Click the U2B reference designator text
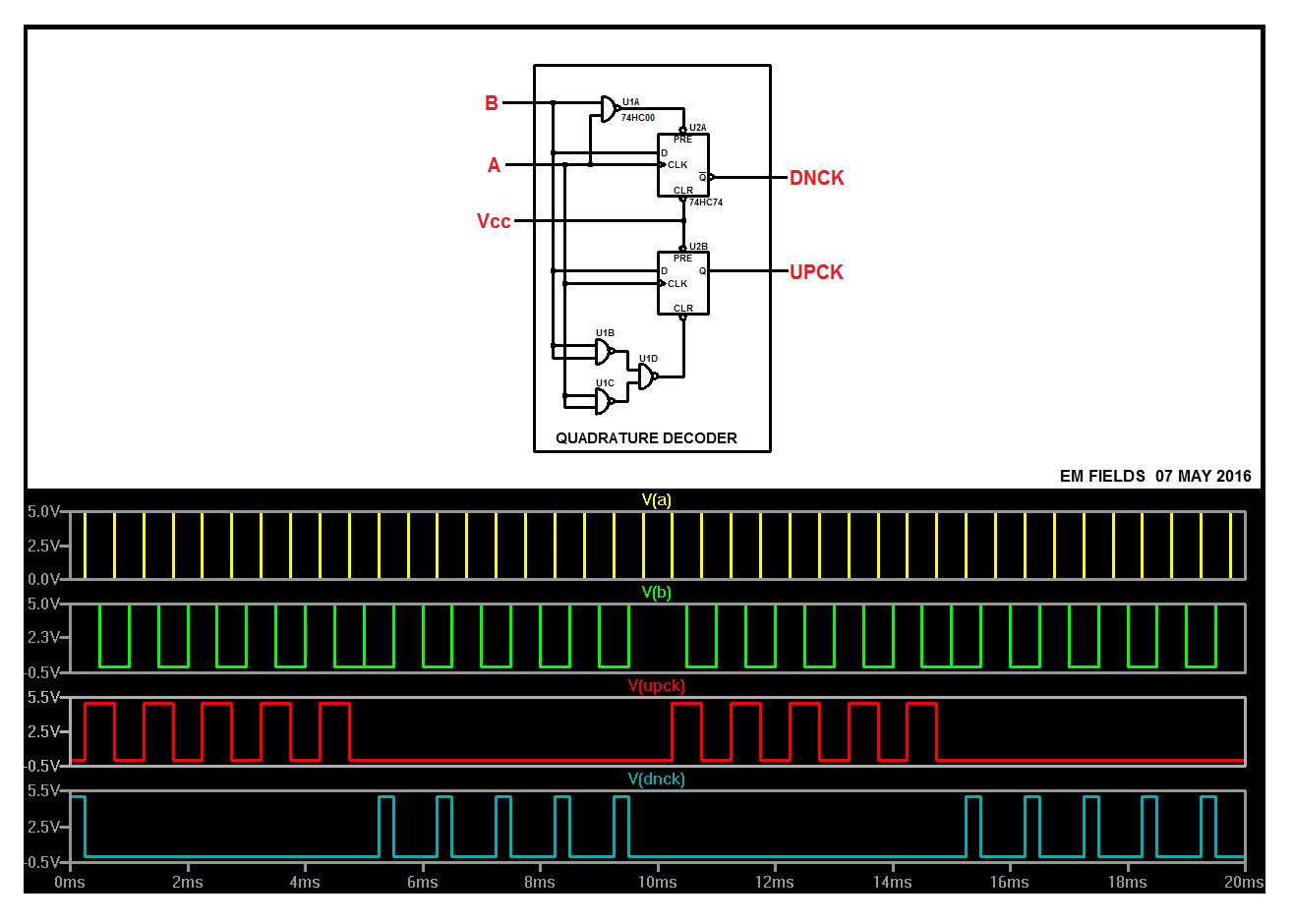The height and width of the screenshot is (924, 1294). point(698,247)
